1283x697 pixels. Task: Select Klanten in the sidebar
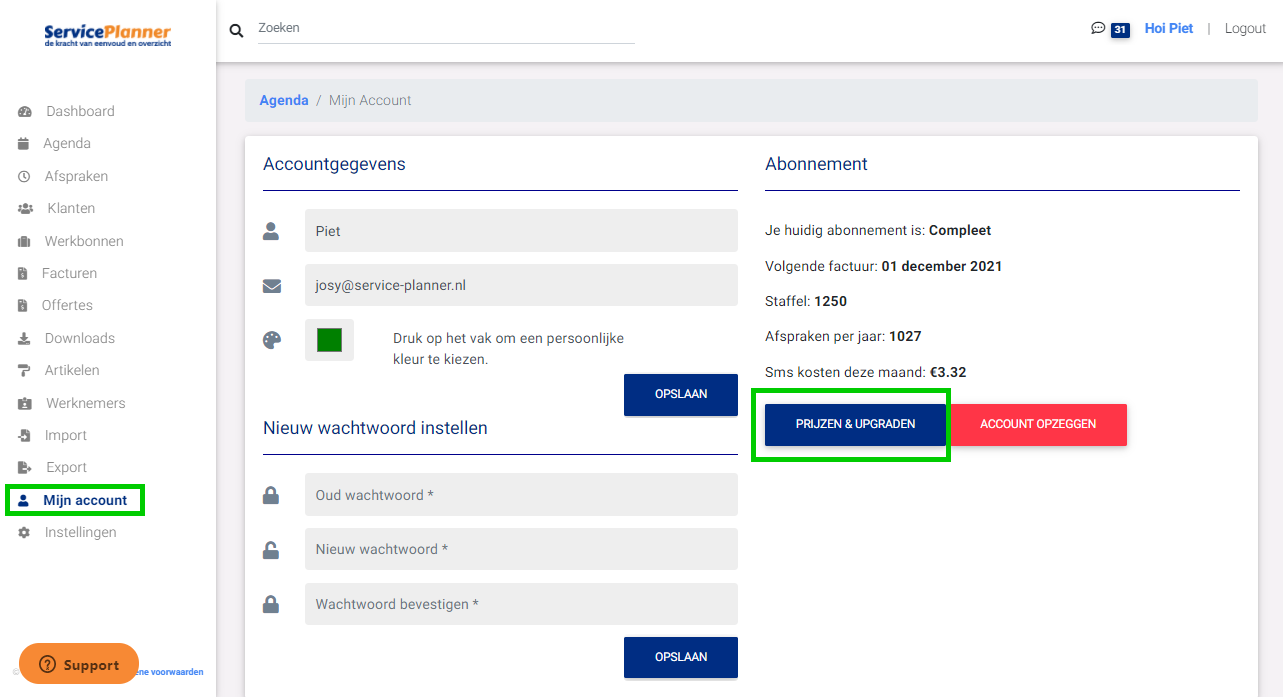click(x=71, y=208)
